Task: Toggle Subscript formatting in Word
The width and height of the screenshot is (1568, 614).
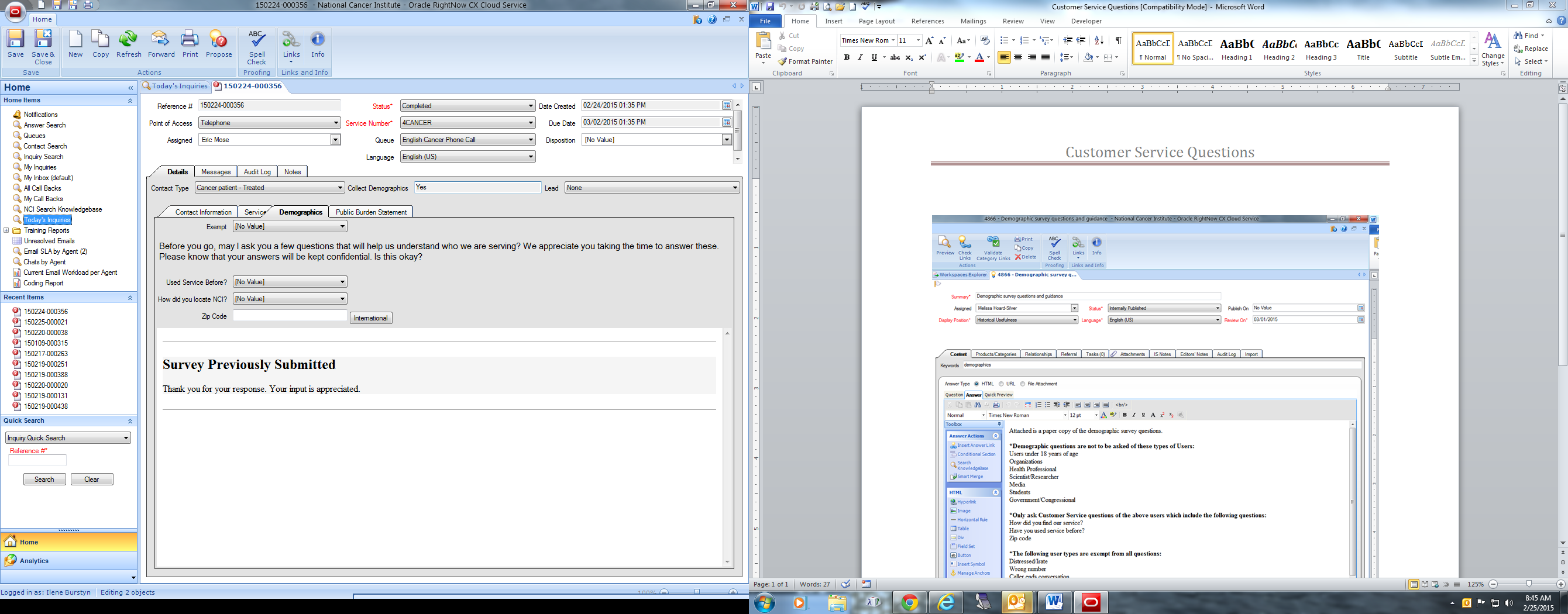Action: click(x=909, y=57)
